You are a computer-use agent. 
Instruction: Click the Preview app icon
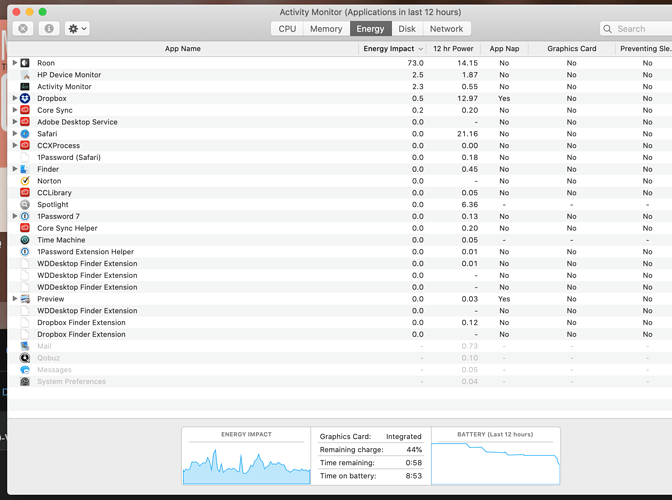[x=25, y=299]
